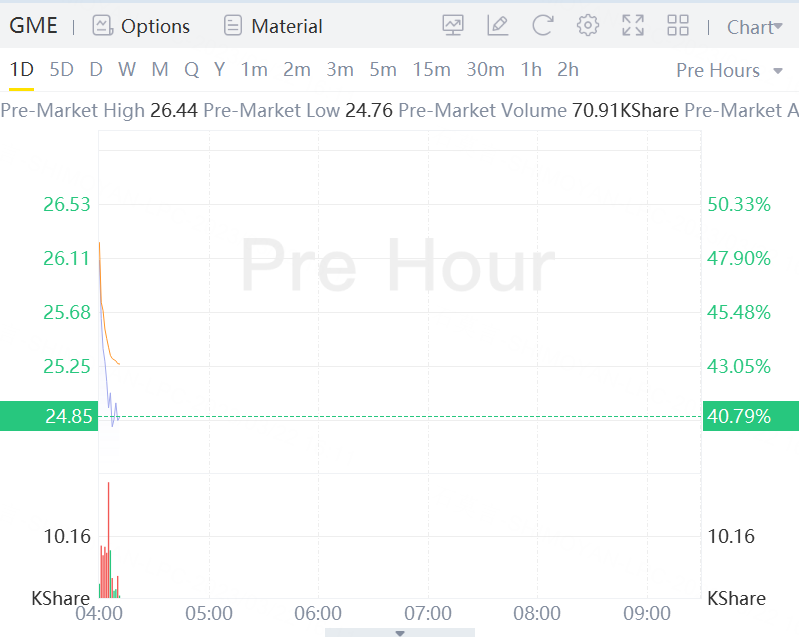Click the 40.79% change tag

(751, 416)
